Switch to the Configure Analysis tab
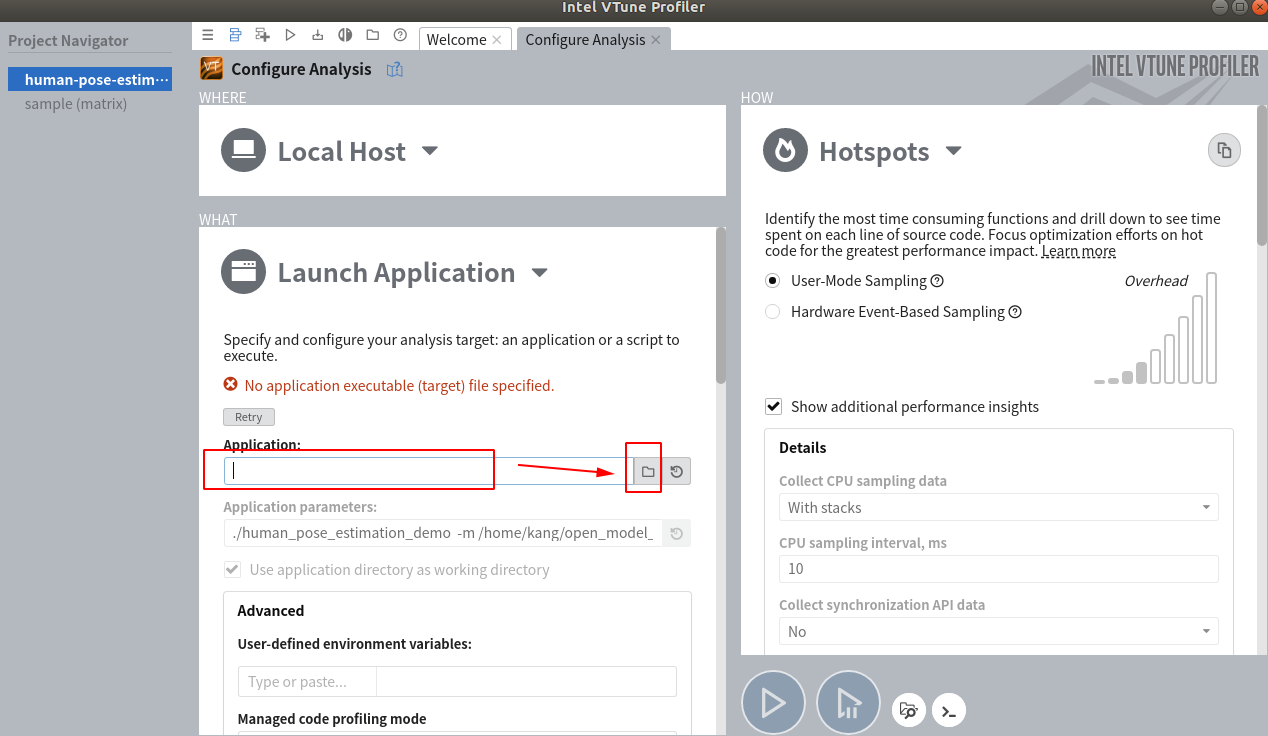This screenshot has height=736, width=1268. pyautogui.click(x=585, y=39)
